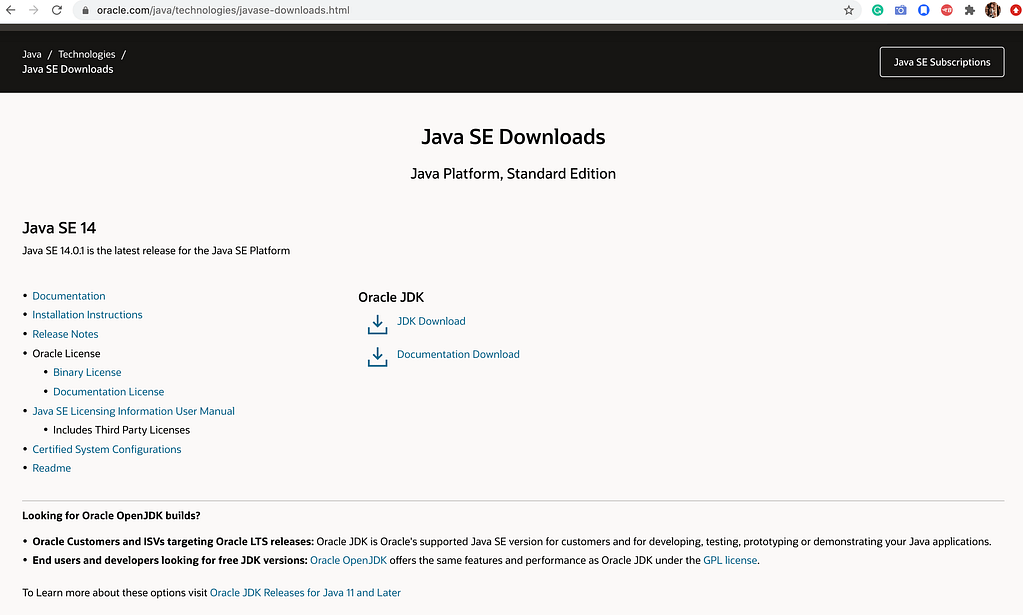Open the Release Notes link

tap(65, 334)
